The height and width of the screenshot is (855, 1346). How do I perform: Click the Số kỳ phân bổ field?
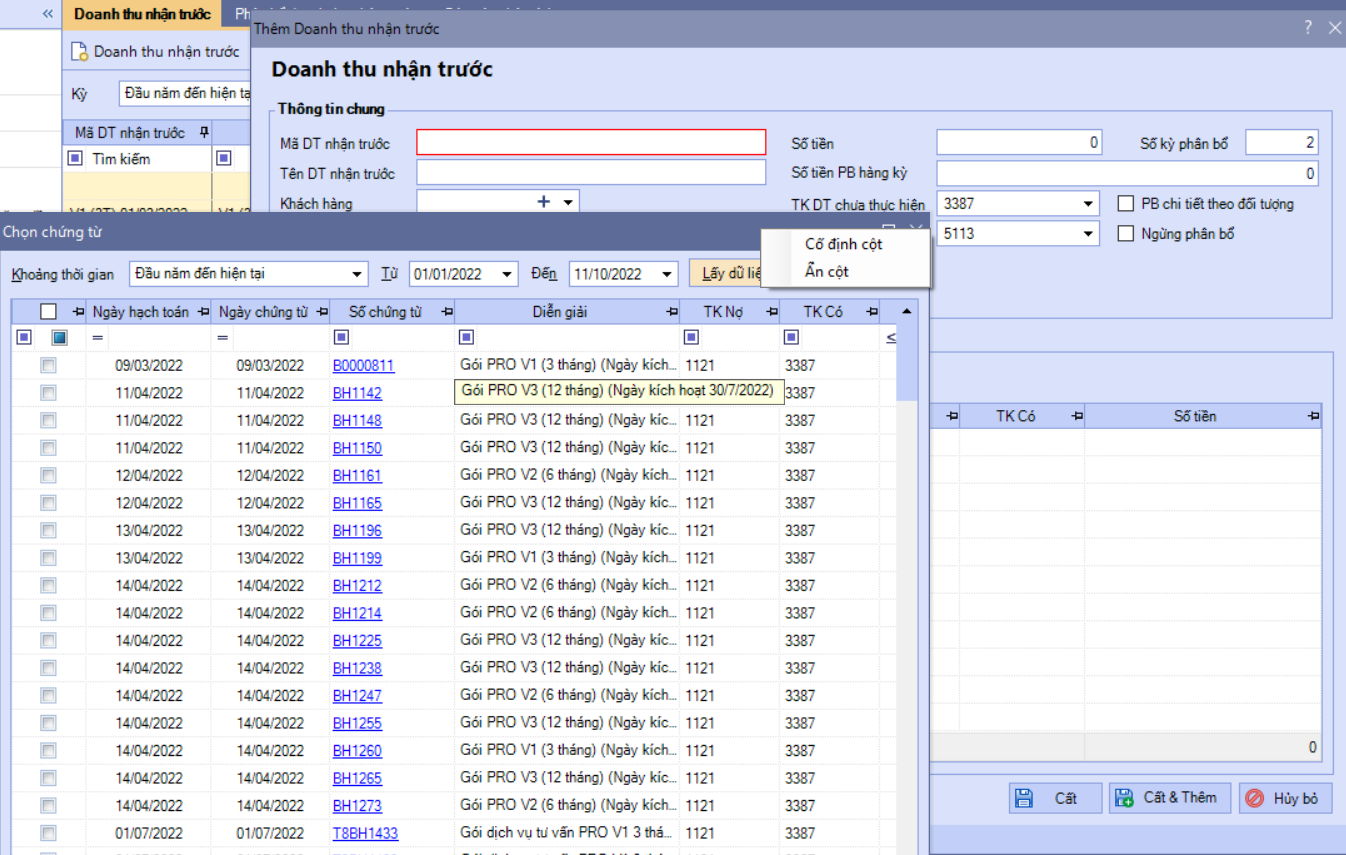click(x=1281, y=143)
